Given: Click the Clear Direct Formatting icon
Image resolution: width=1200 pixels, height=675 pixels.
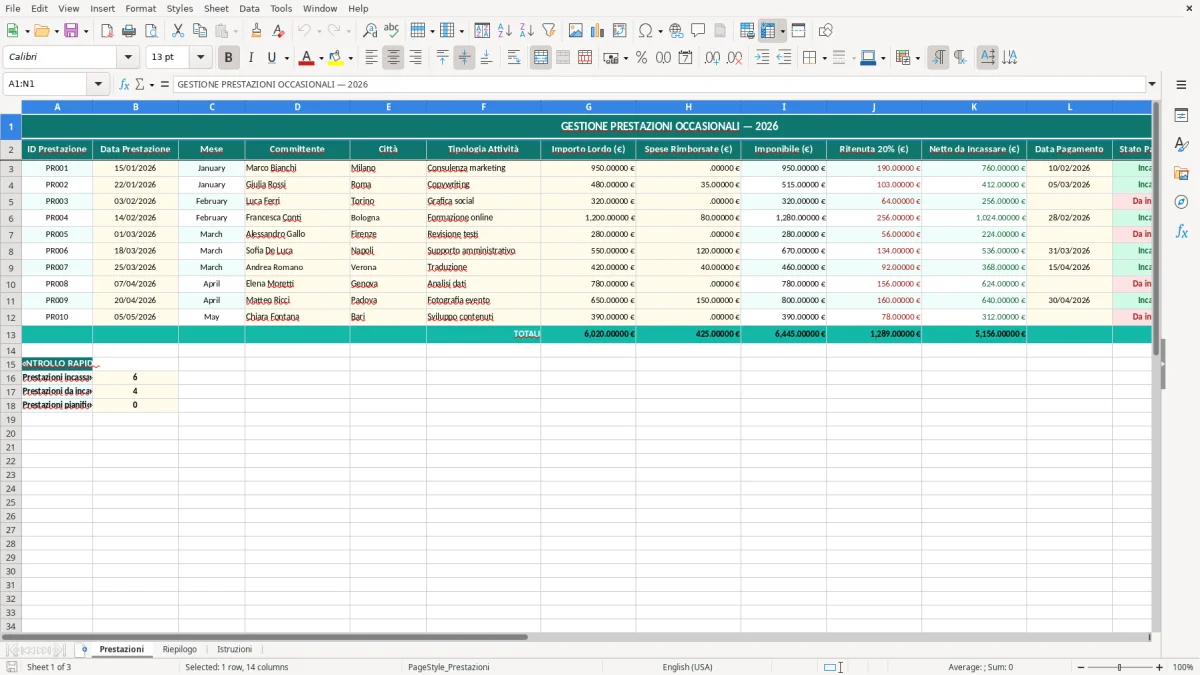Looking at the screenshot, I should click(x=279, y=31).
